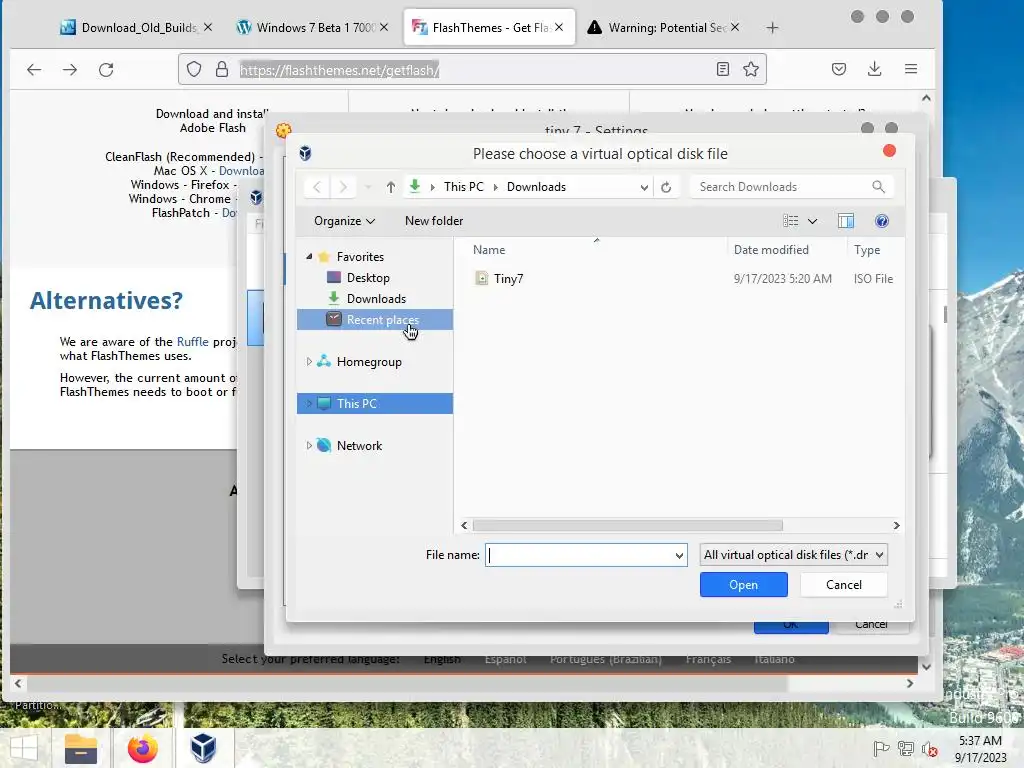Click the New folder button
The image size is (1024, 768).
[x=434, y=221]
